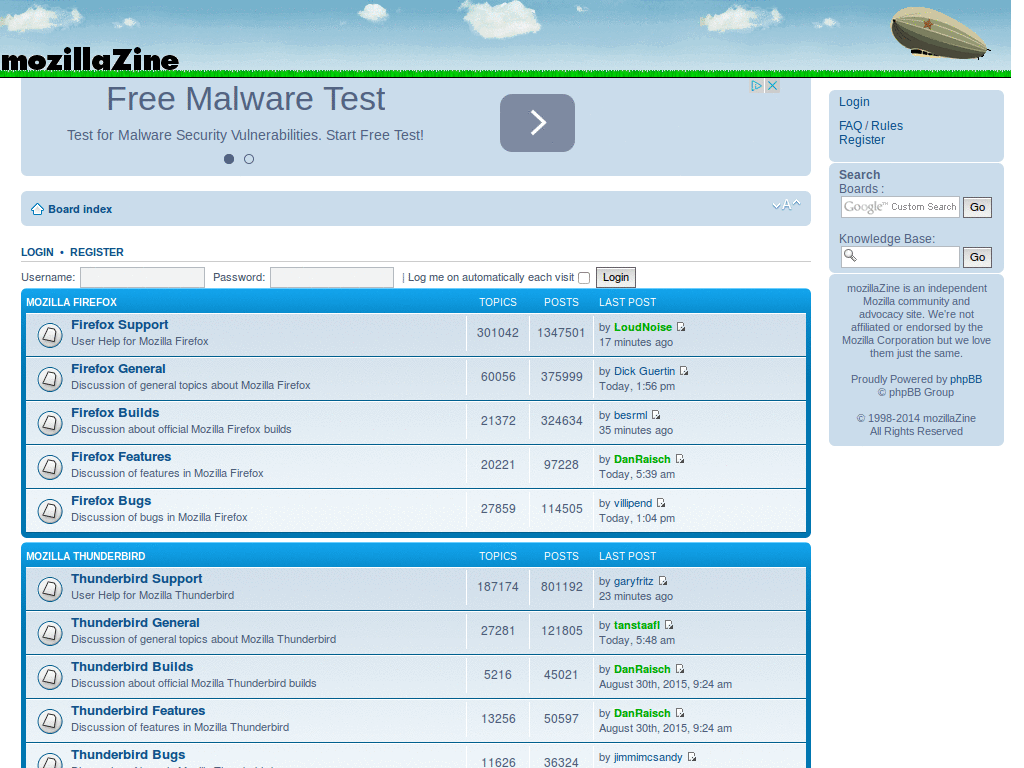Image resolution: width=1024 pixels, height=768 pixels.
Task: Click the mozillaZine logo
Action: click(x=90, y=59)
